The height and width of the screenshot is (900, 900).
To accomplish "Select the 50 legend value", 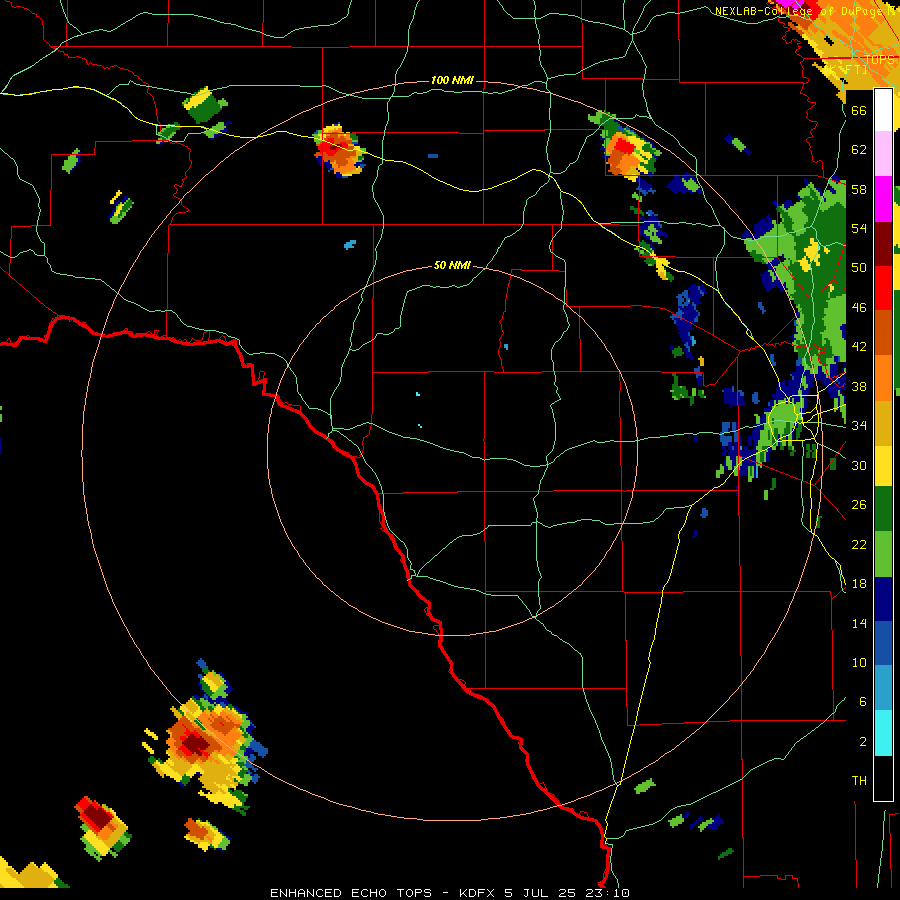I will tap(859, 268).
